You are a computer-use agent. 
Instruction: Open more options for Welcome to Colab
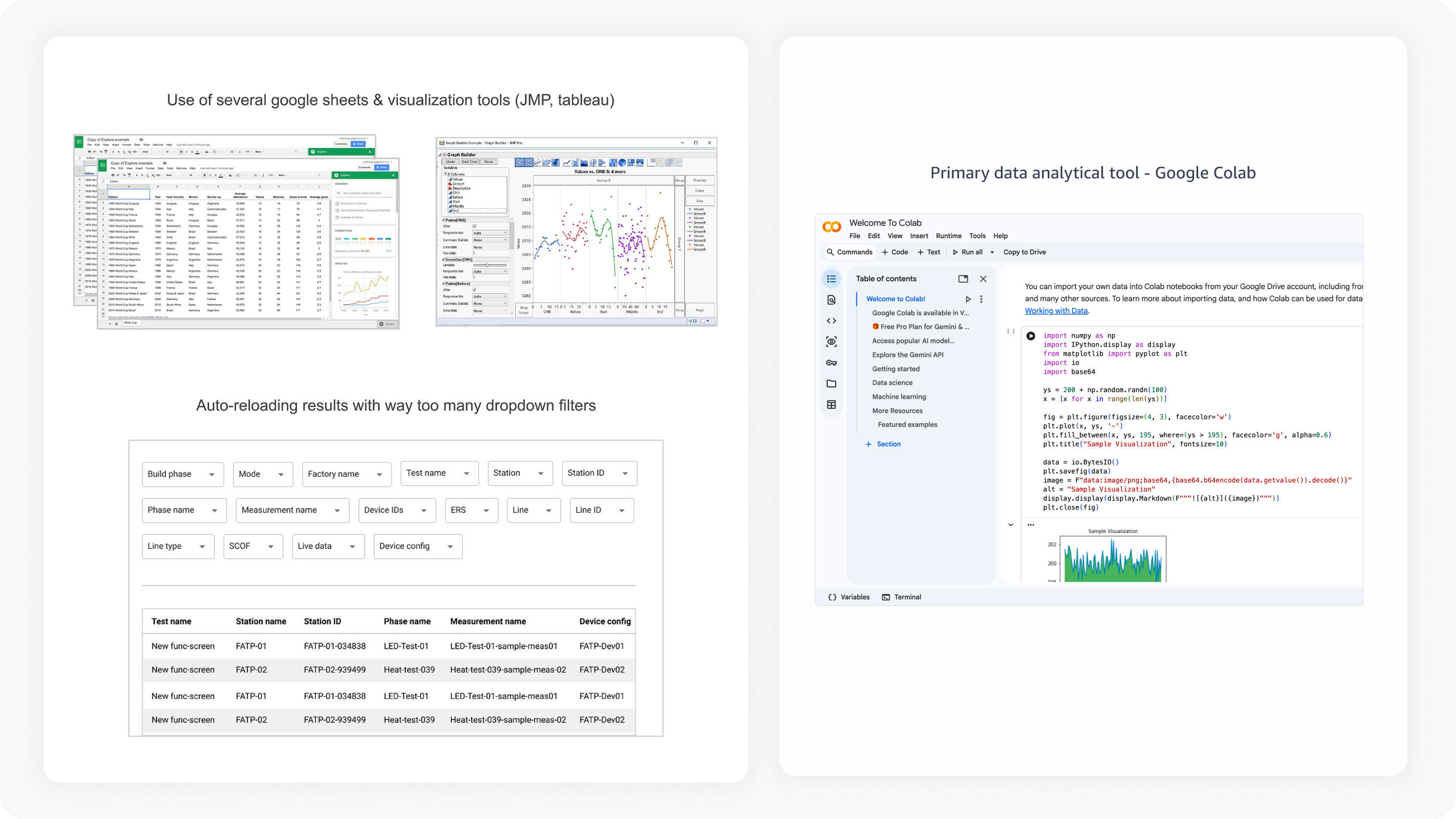(x=981, y=299)
